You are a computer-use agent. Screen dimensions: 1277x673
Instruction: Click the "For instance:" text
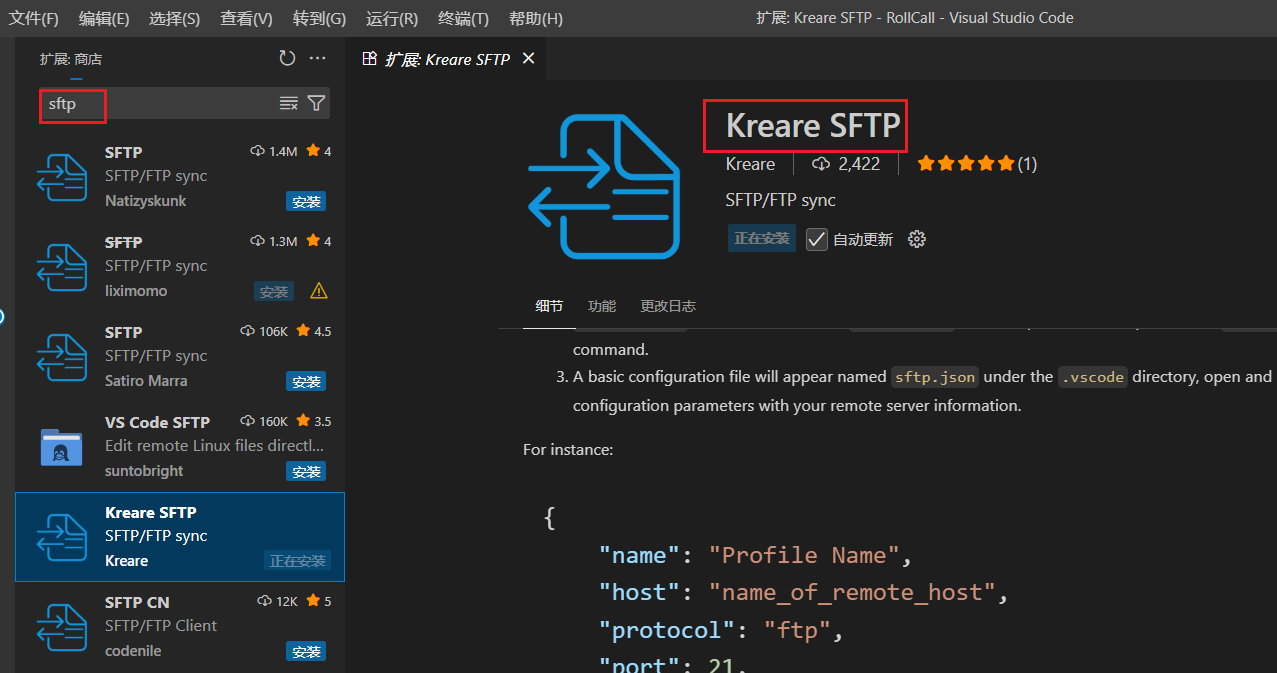(x=568, y=450)
